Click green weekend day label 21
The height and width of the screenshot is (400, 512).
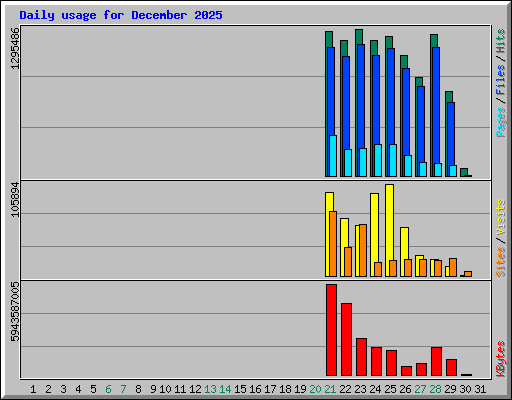[330, 389]
